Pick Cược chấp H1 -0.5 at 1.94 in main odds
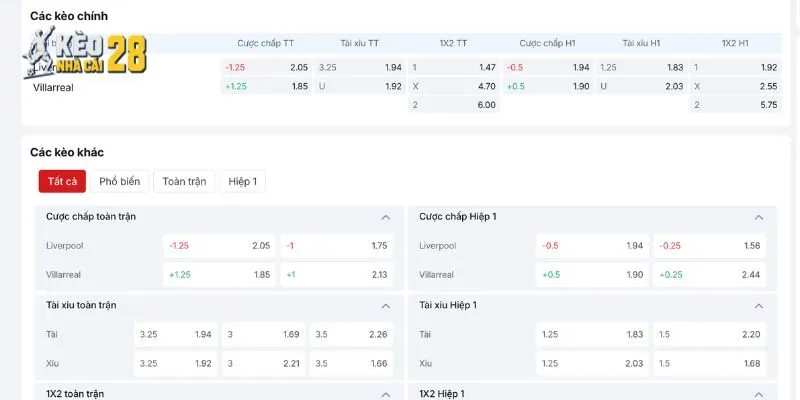 548,67
